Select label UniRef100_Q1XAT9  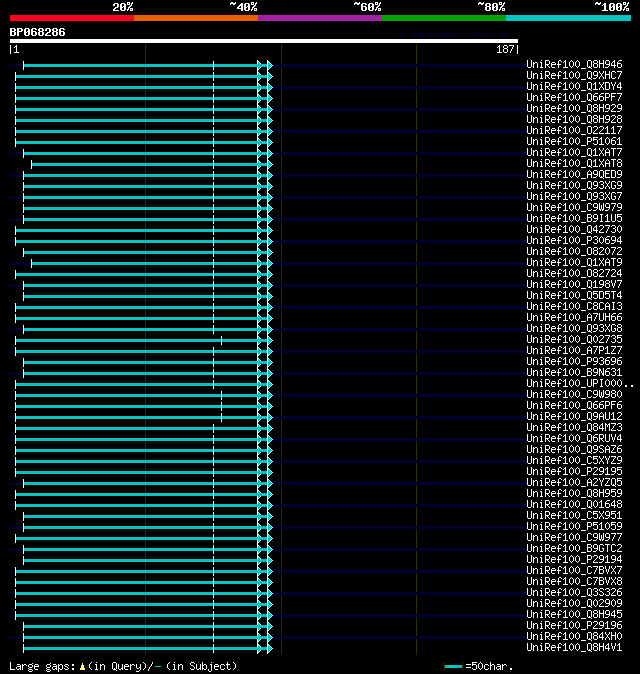(574, 263)
